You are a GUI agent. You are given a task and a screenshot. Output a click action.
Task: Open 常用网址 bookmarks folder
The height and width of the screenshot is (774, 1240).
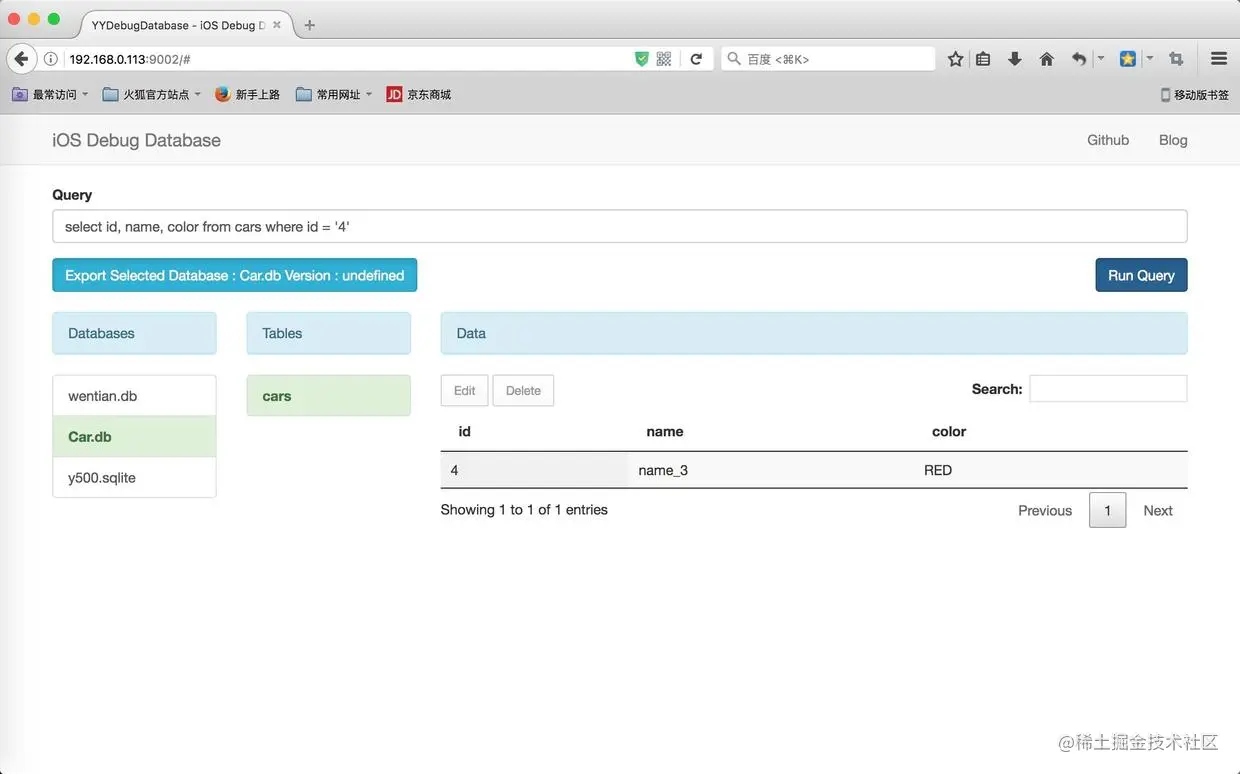pyautogui.click(x=334, y=94)
